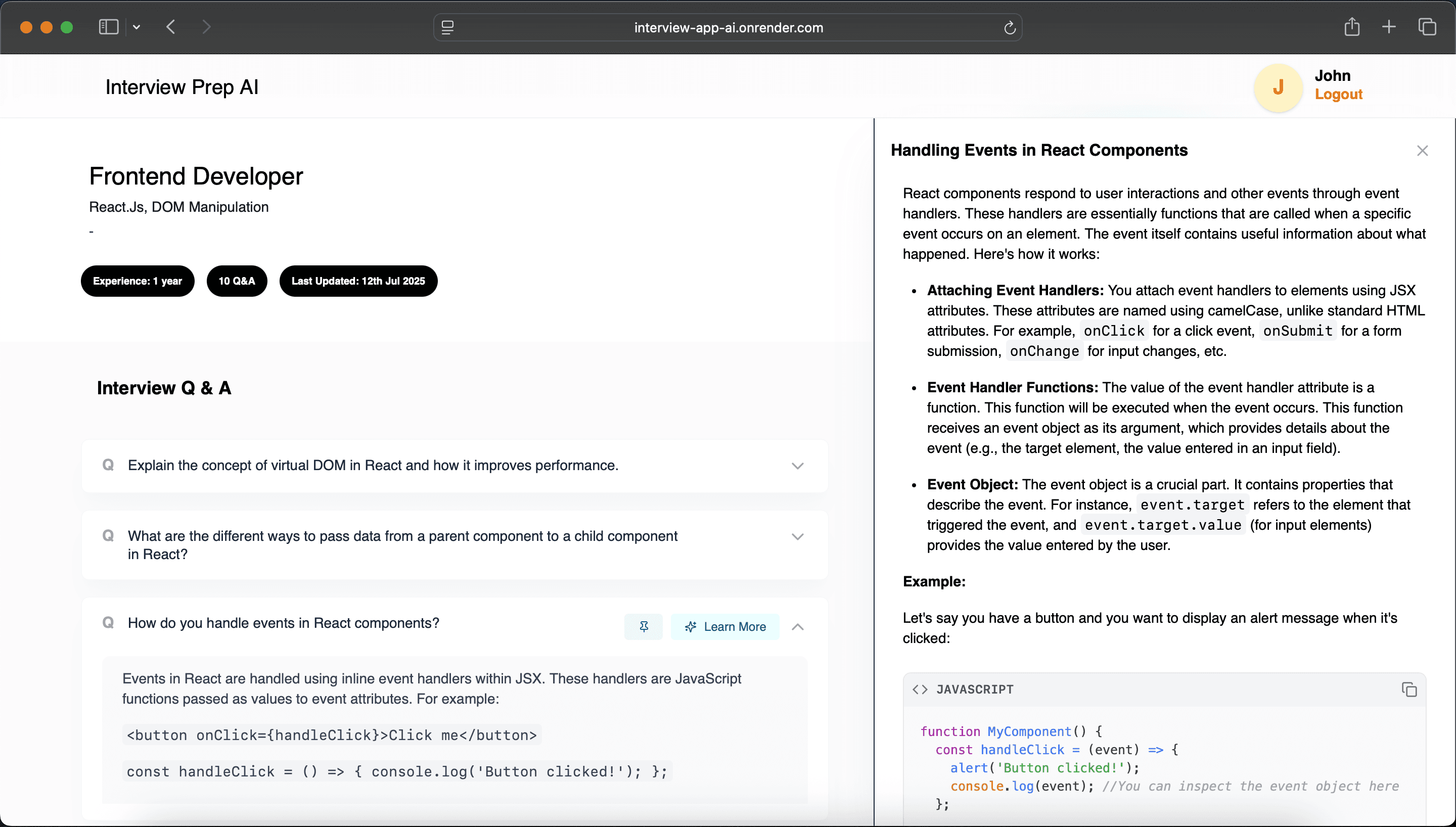Select the 10 Q&A badge

237,281
